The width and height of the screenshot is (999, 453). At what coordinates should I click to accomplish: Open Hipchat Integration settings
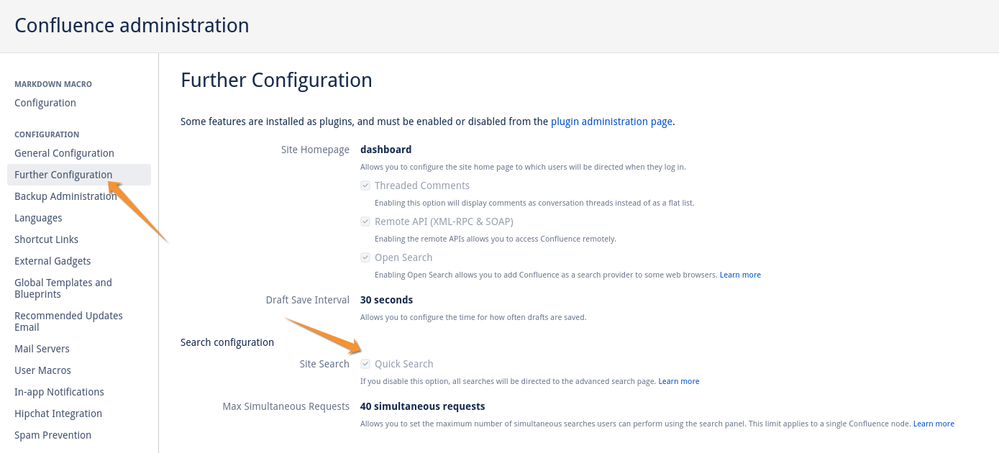[58, 413]
